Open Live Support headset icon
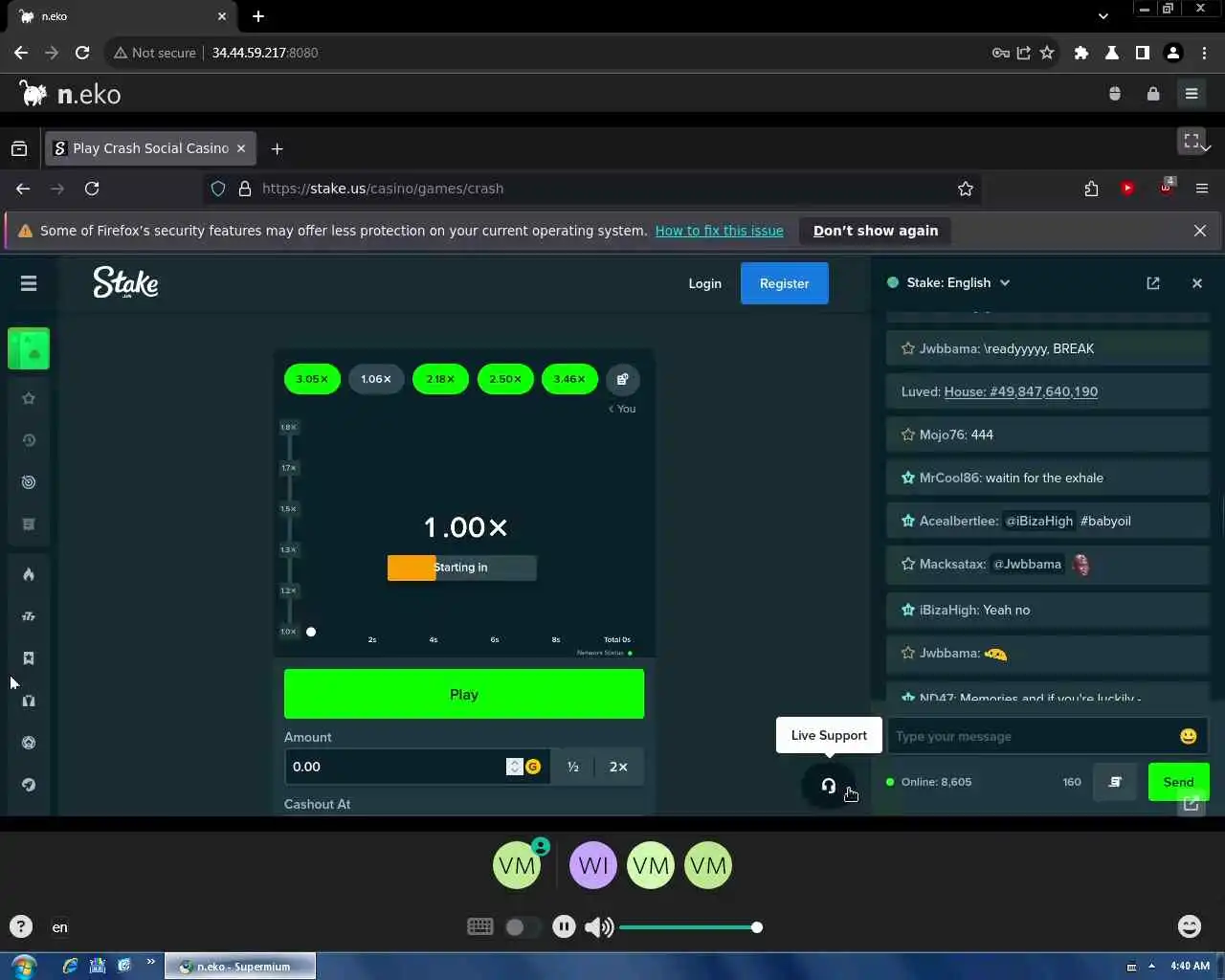 point(828,786)
